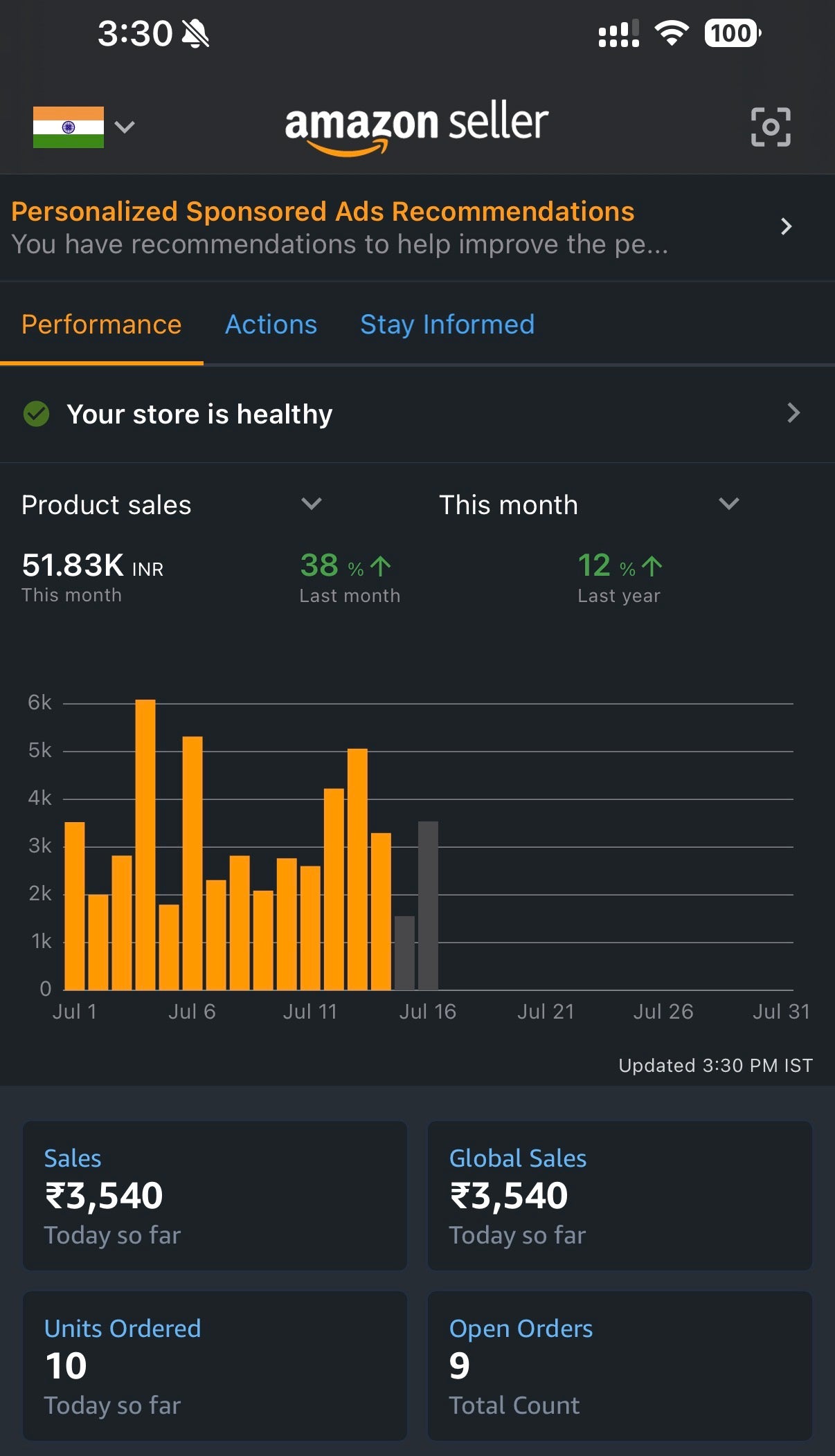Open the Product sales metric dropdown

[172, 504]
